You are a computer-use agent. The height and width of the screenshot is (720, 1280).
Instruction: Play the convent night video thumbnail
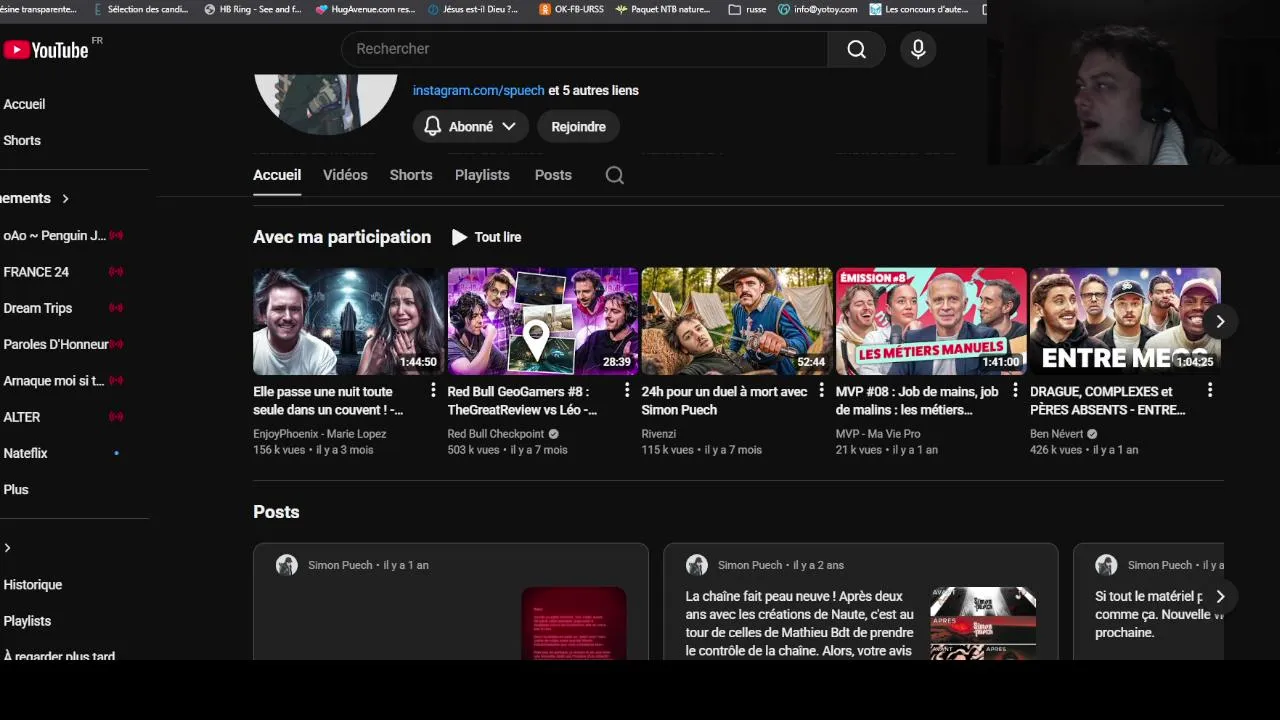348,321
